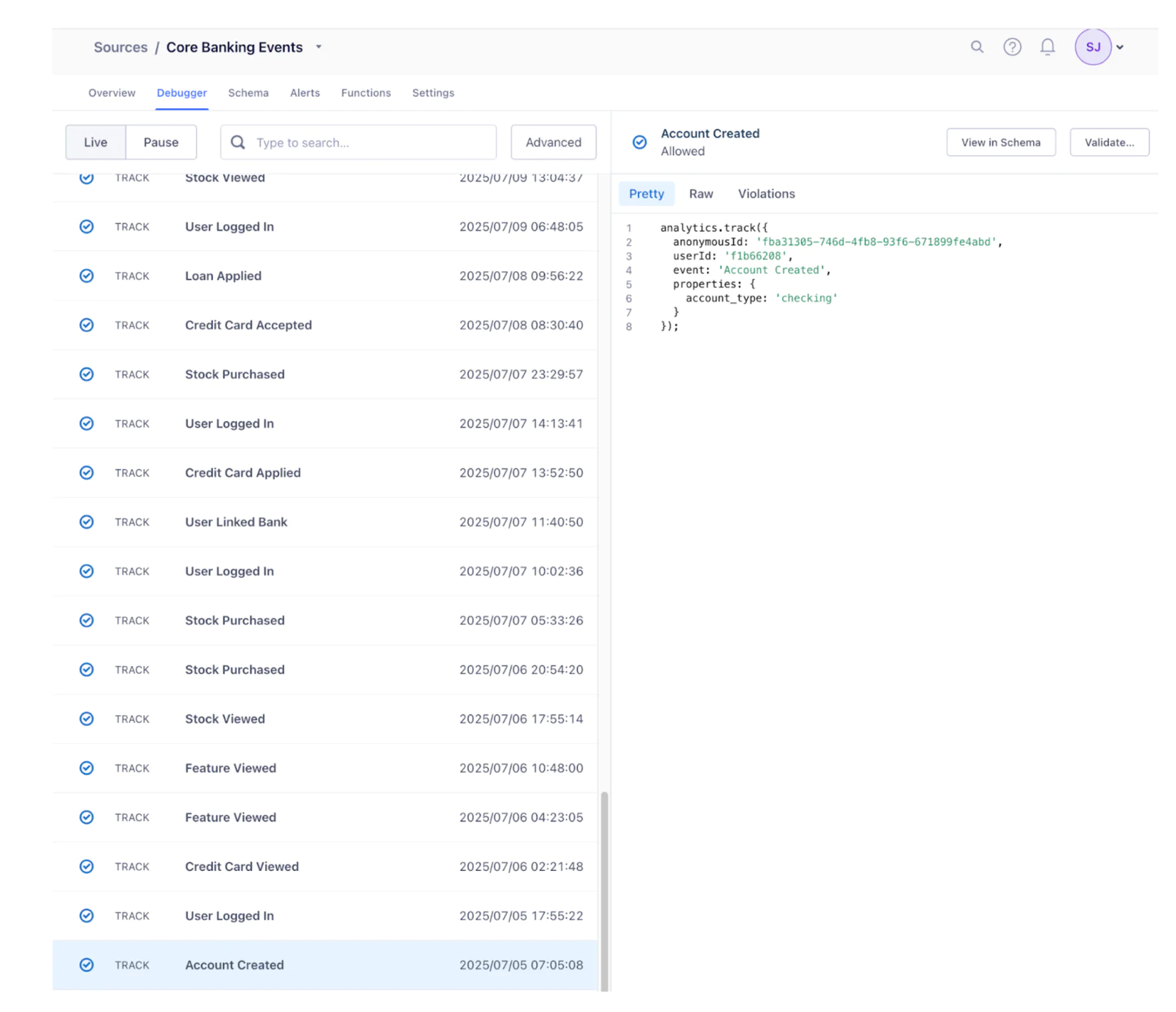Click the allowed status icon next to Loan Applied

[x=86, y=276]
